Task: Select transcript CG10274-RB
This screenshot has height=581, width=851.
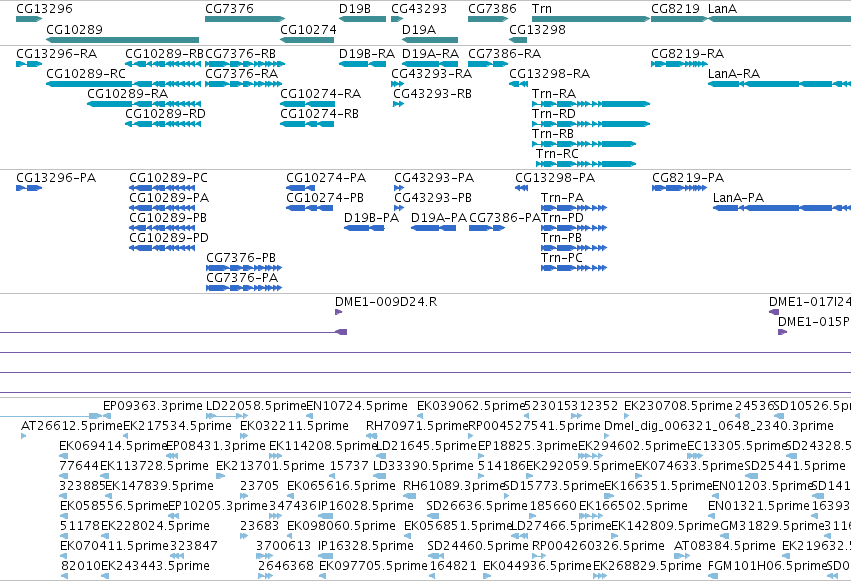Action: click(x=319, y=114)
